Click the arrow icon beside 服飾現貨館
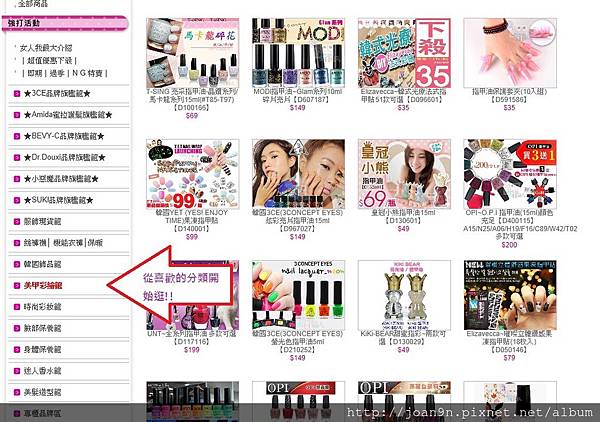600x422 pixels. coord(16,222)
